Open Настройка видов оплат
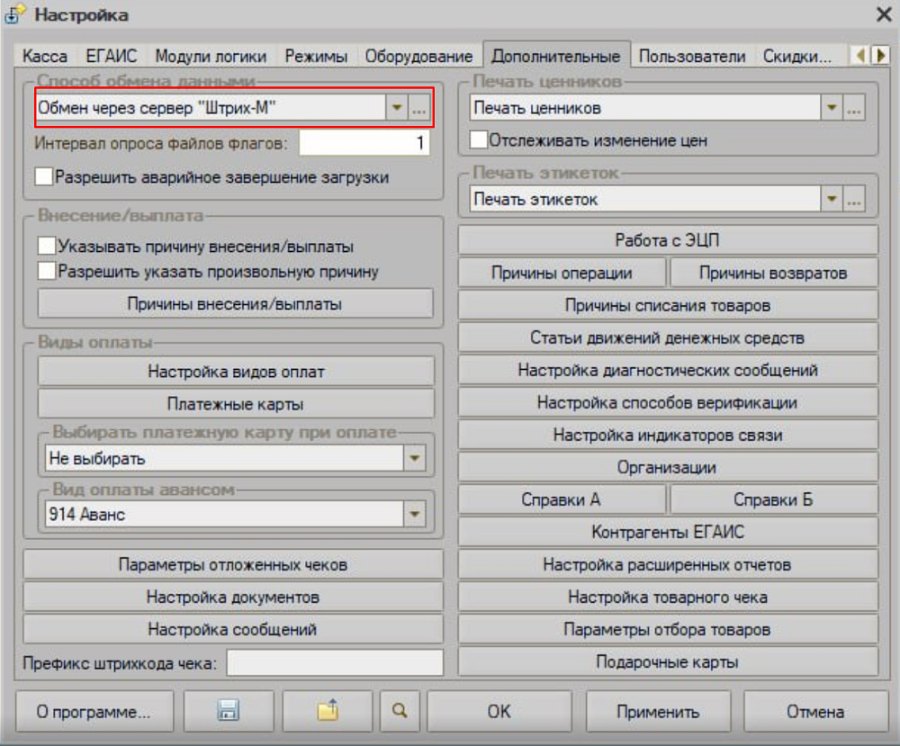This screenshot has height=746, width=900. pos(236,371)
